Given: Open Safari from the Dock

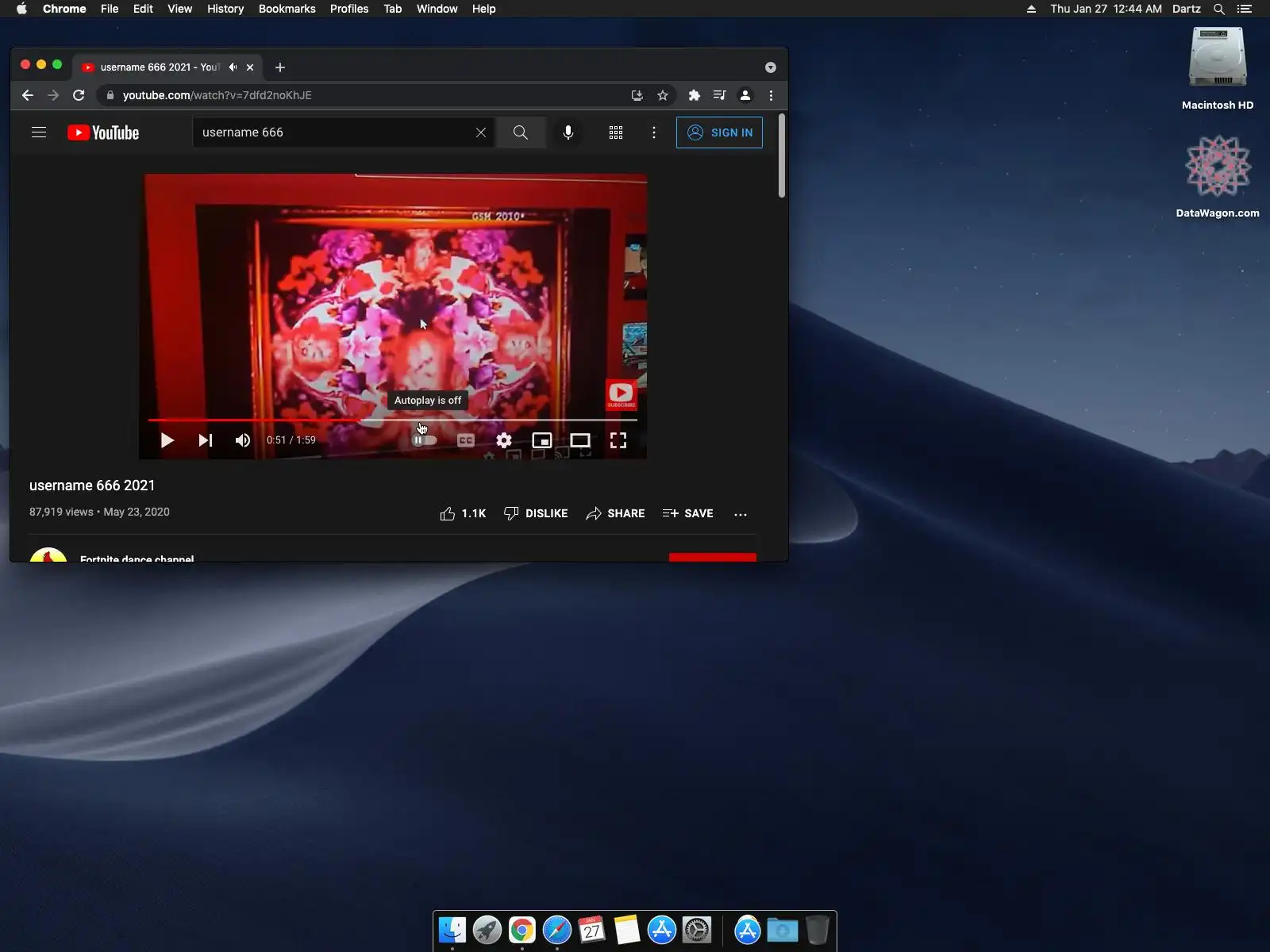Looking at the screenshot, I should tap(557, 930).
